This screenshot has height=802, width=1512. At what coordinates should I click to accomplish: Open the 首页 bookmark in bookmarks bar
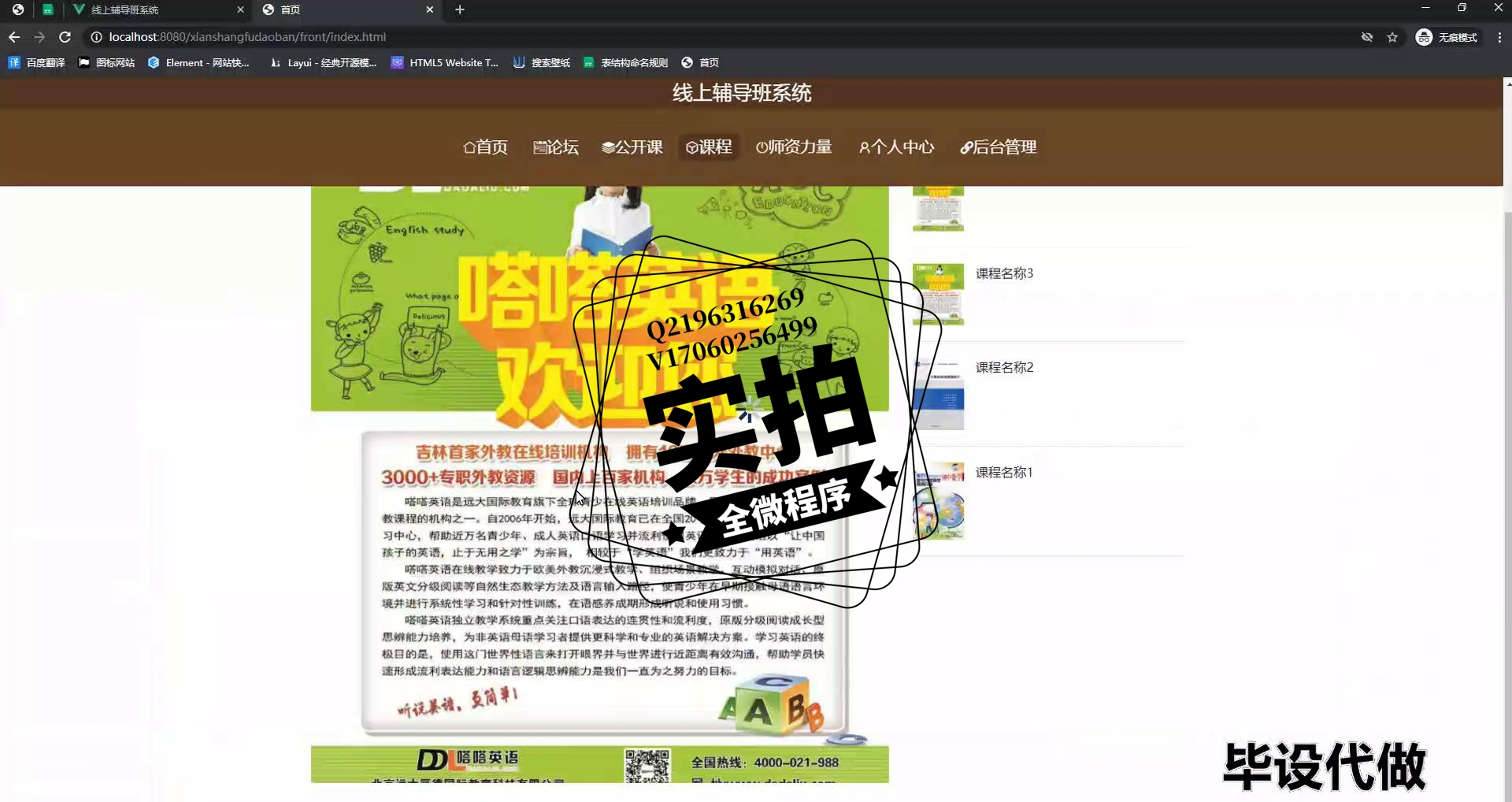(x=700, y=62)
